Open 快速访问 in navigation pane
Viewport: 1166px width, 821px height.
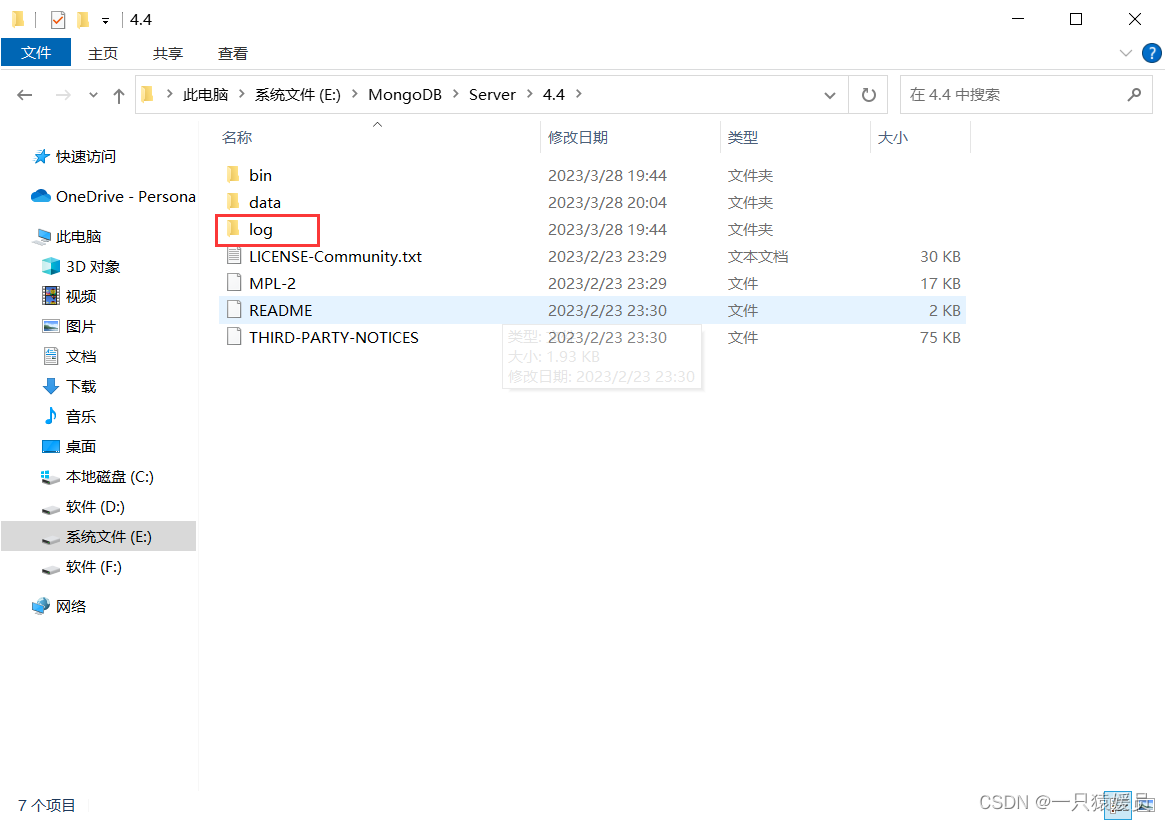click(86, 157)
